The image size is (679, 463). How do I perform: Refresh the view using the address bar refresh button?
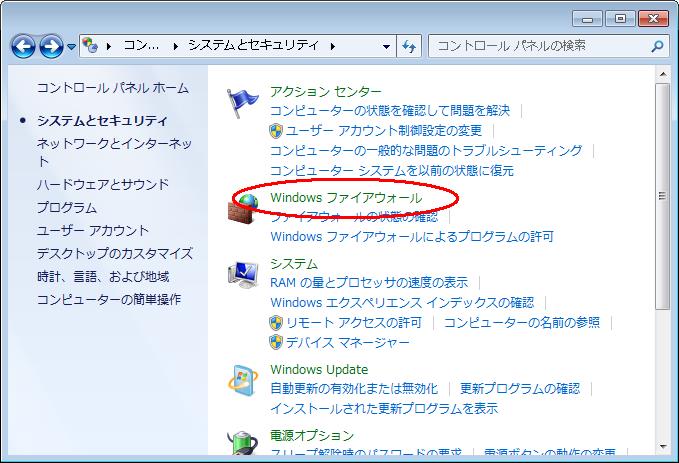point(408,46)
